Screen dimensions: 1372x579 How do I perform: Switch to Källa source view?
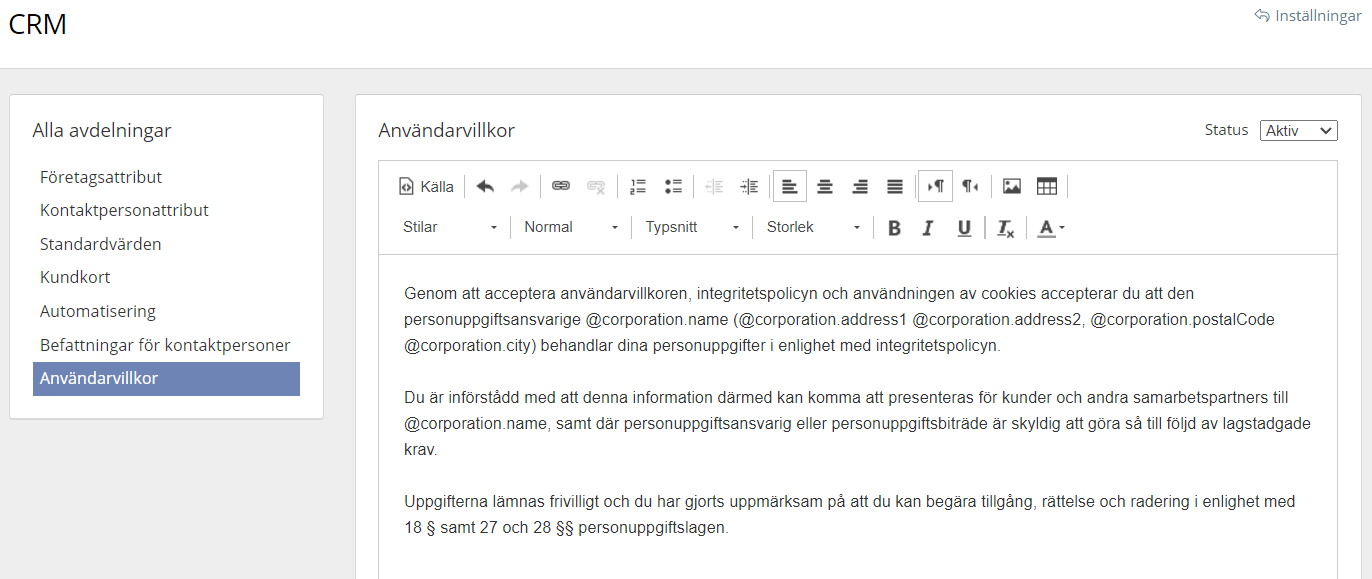coord(426,186)
